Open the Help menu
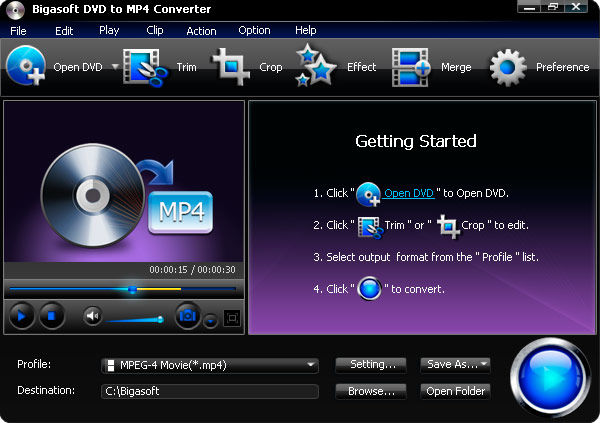600x423 pixels. click(x=305, y=30)
